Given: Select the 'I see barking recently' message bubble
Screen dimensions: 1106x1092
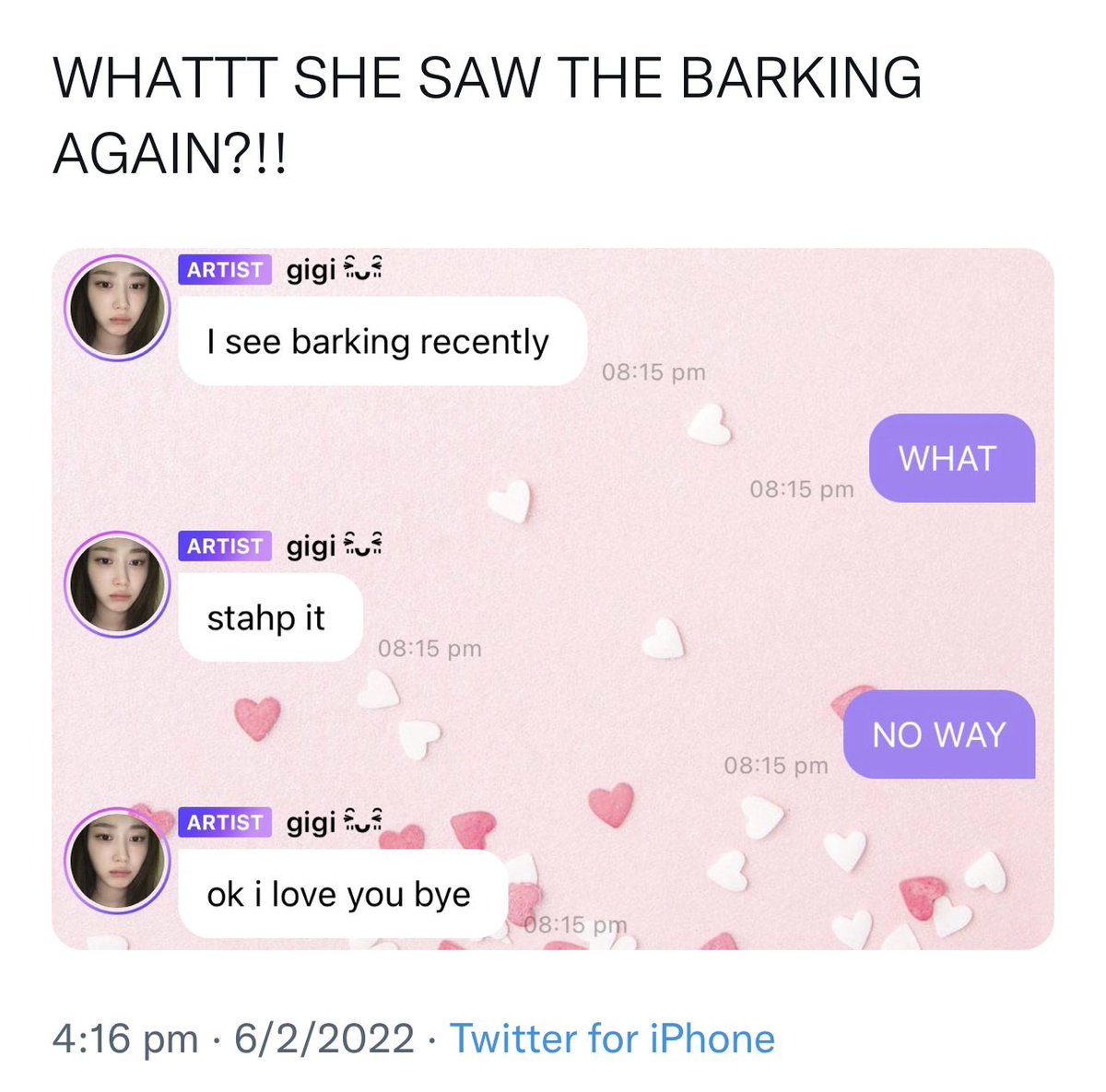Looking at the screenshot, I should pyautogui.click(x=382, y=341).
